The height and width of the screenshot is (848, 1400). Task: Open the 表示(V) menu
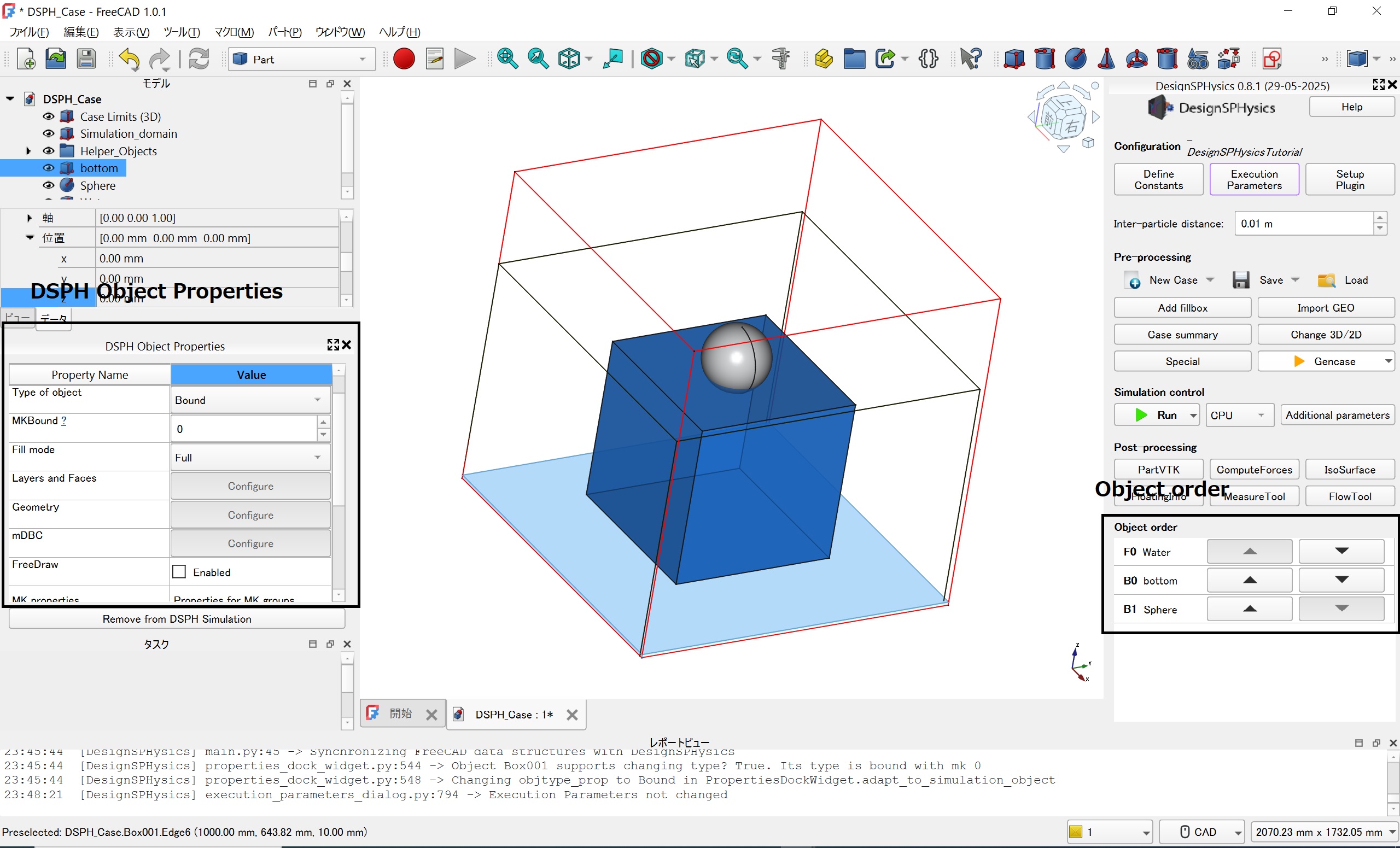pos(131,32)
